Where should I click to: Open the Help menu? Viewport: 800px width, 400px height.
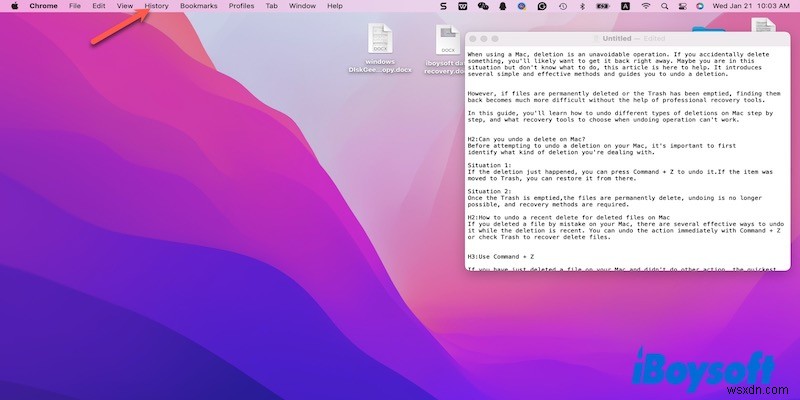coord(335,6)
